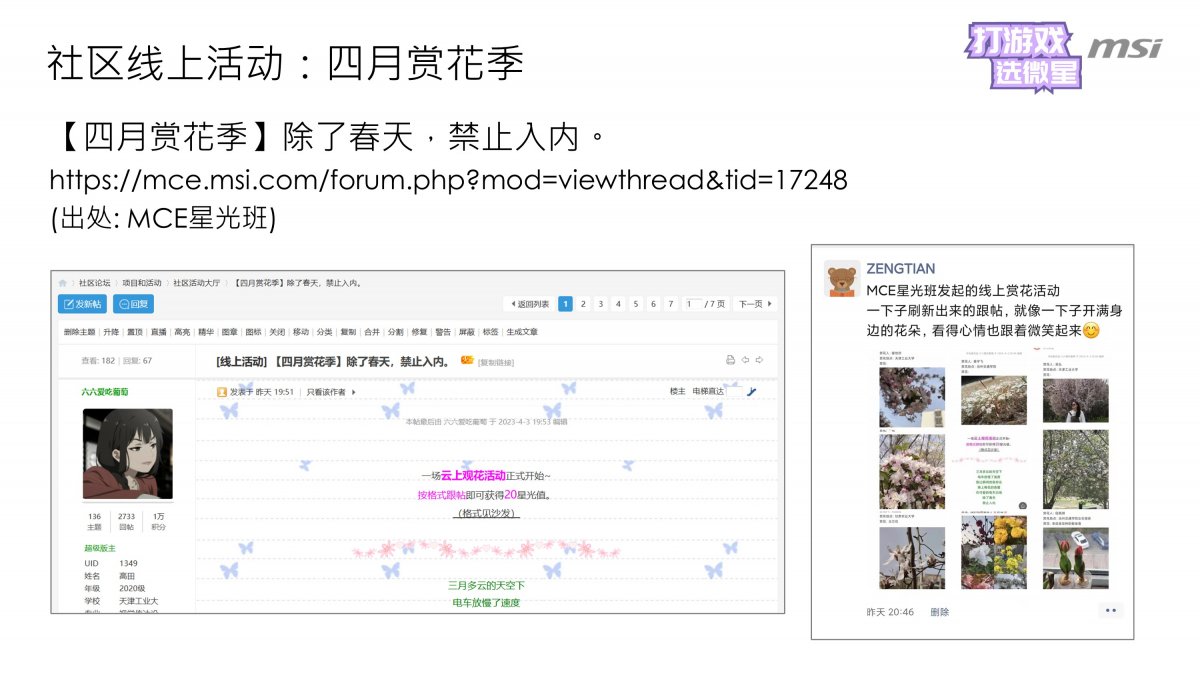
Task: Click the 发新帖 new post button
Action: [x=82, y=304]
